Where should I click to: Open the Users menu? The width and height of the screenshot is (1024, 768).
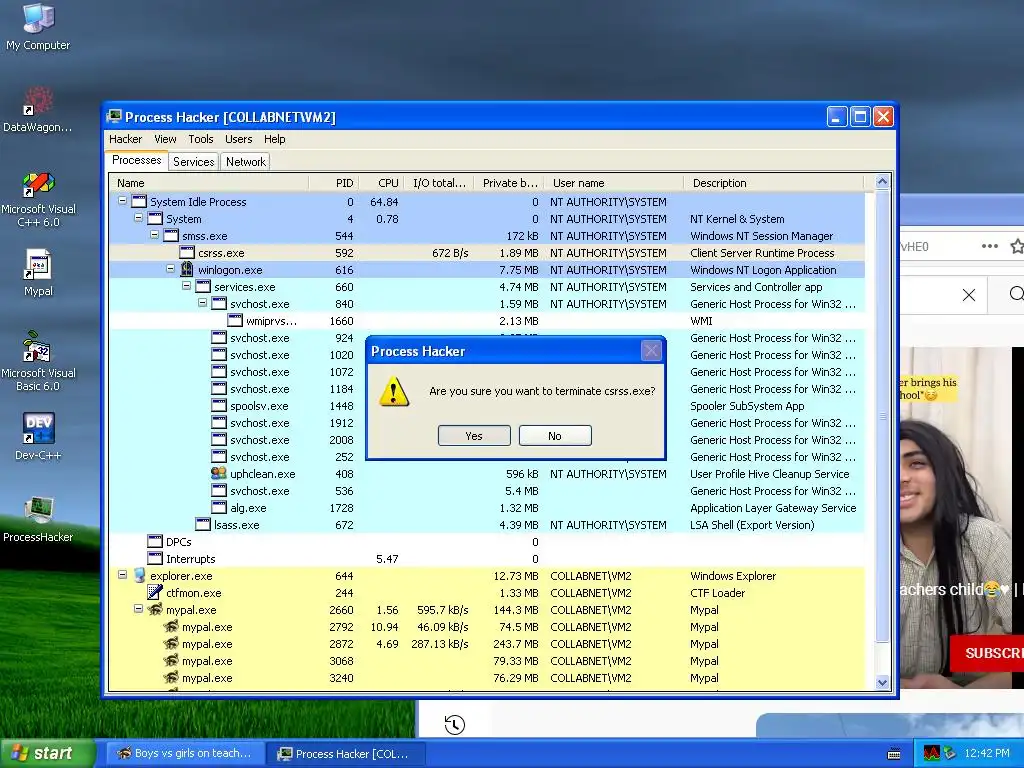(x=238, y=139)
